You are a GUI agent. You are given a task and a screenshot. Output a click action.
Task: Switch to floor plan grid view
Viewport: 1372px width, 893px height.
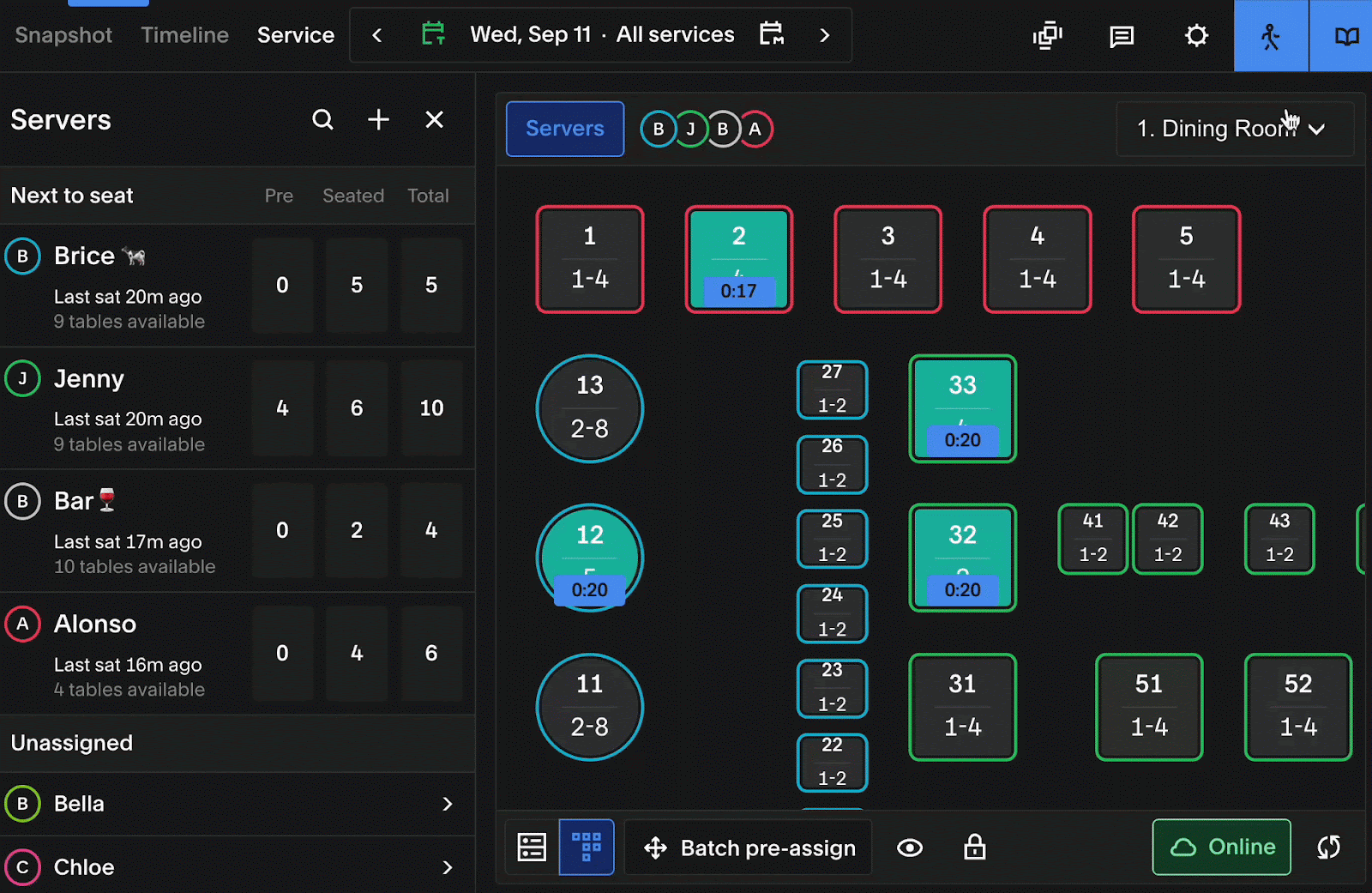[x=587, y=848]
